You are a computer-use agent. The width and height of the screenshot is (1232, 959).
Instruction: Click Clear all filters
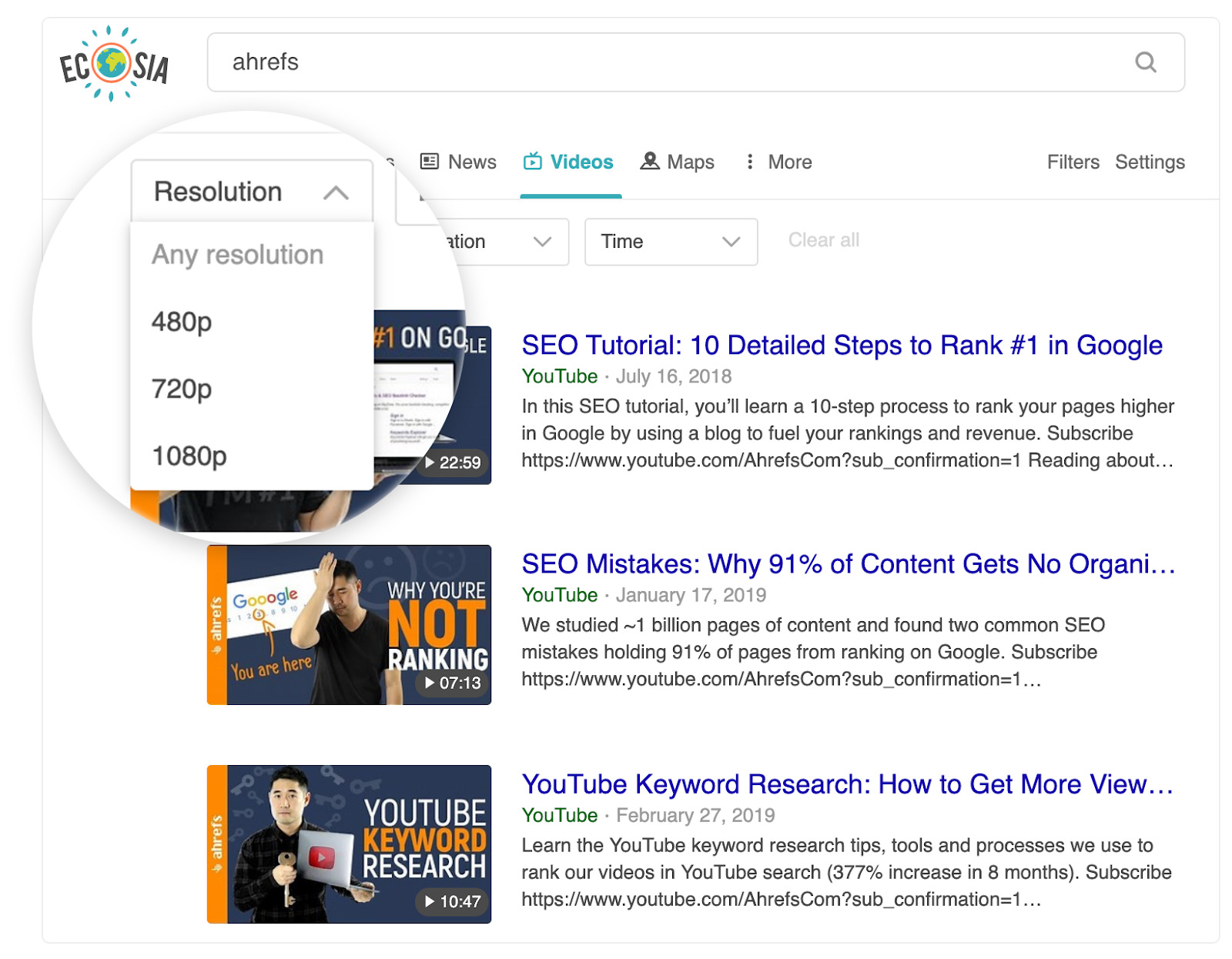coord(823,240)
